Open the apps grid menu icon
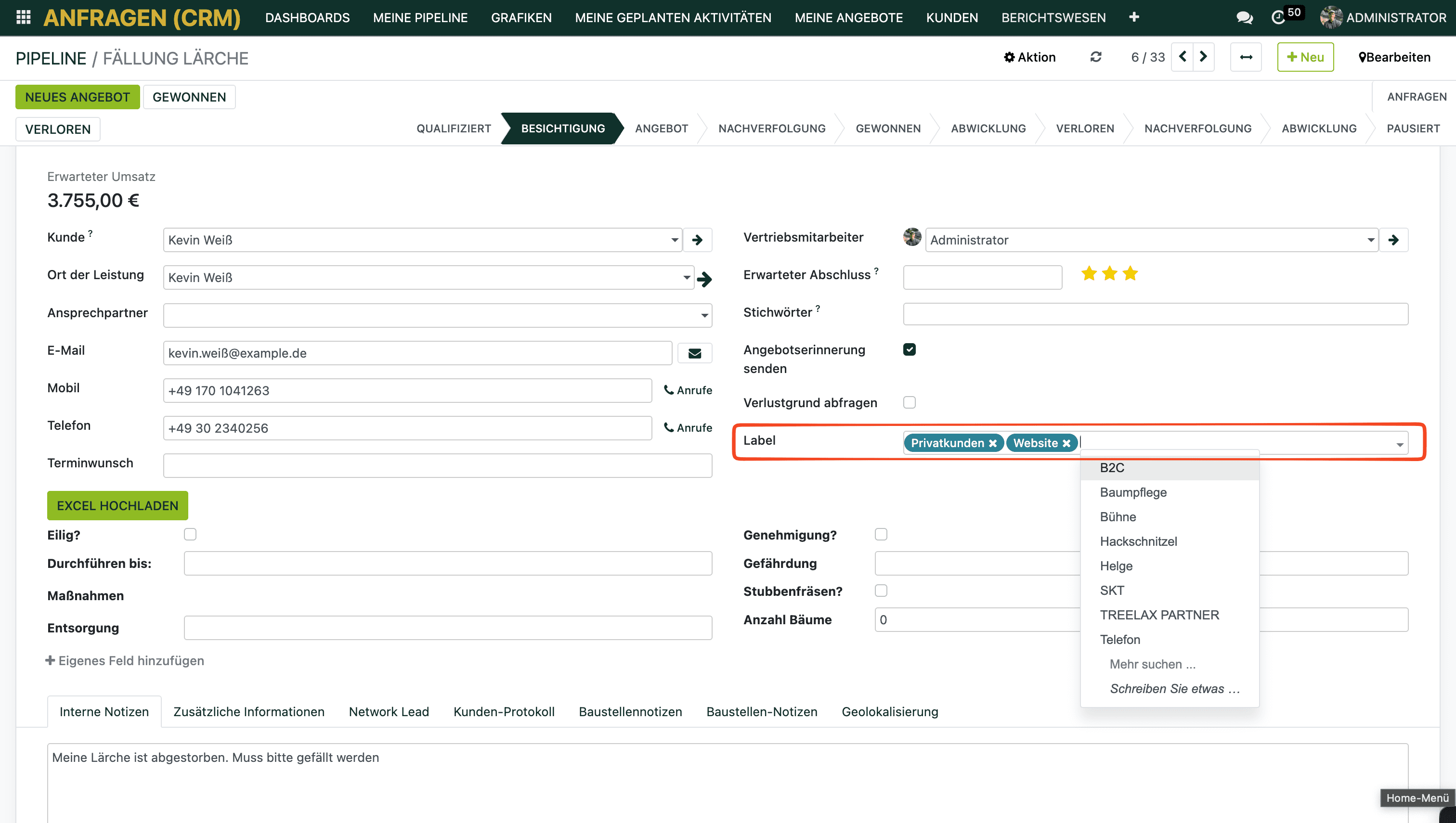 pyautogui.click(x=23, y=17)
